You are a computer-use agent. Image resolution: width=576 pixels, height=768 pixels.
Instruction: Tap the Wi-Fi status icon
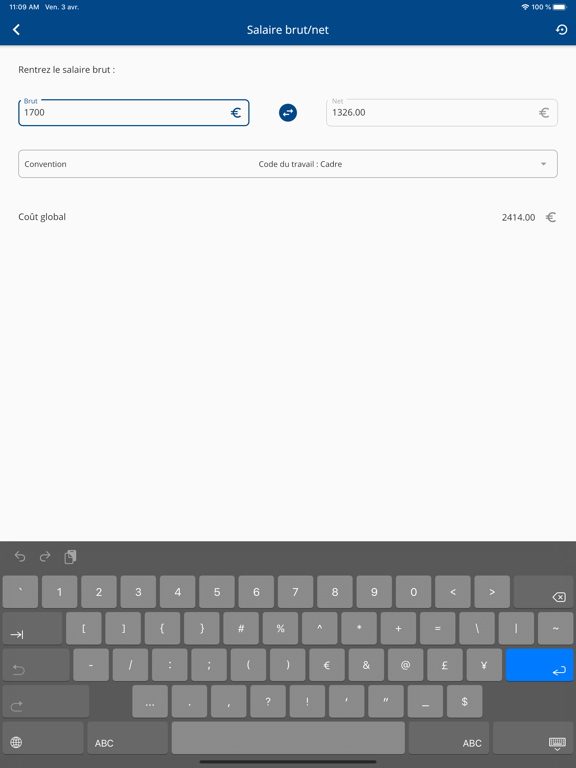525,7
